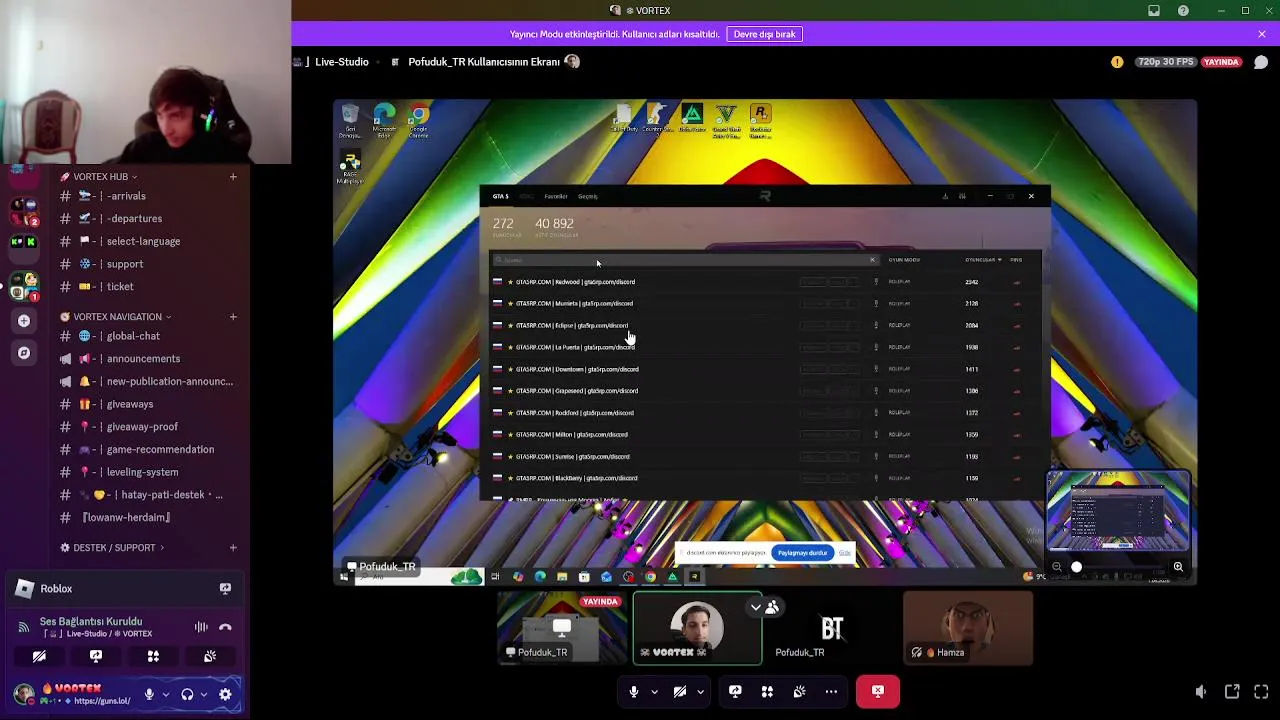Screen dimensions: 1280x720
Task: Click the Inbox icon in the title bar
Action: pos(1154,11)
